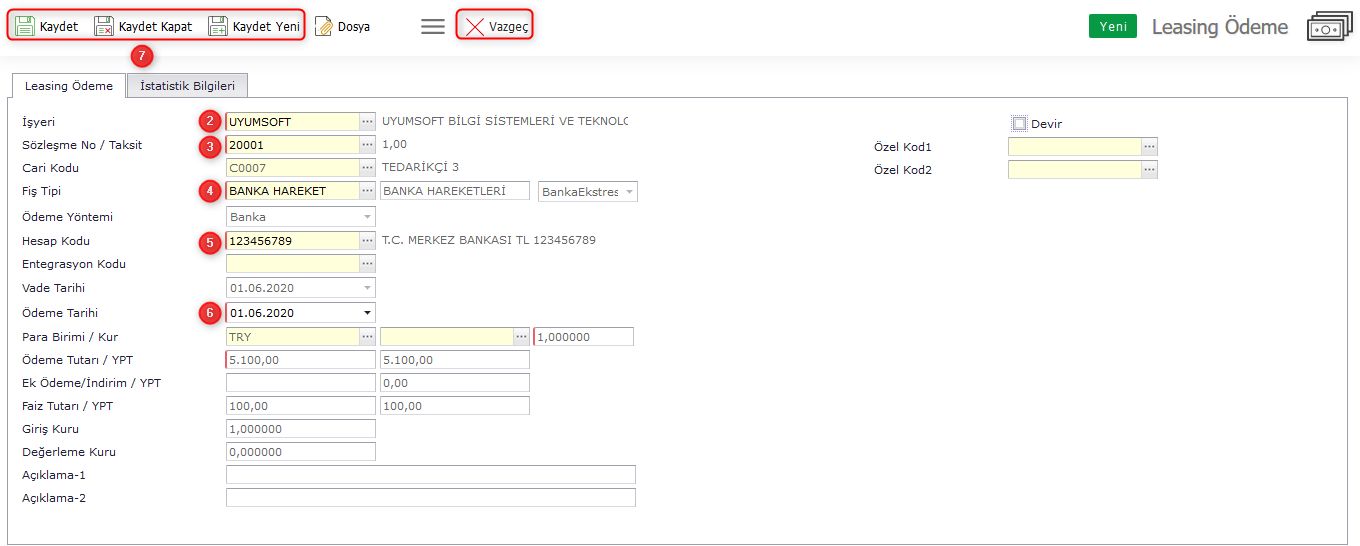This screenshot has width=1360, height=546.
Task: Switch to İstatistik Bilgileri tab
Action: [187, 86]
